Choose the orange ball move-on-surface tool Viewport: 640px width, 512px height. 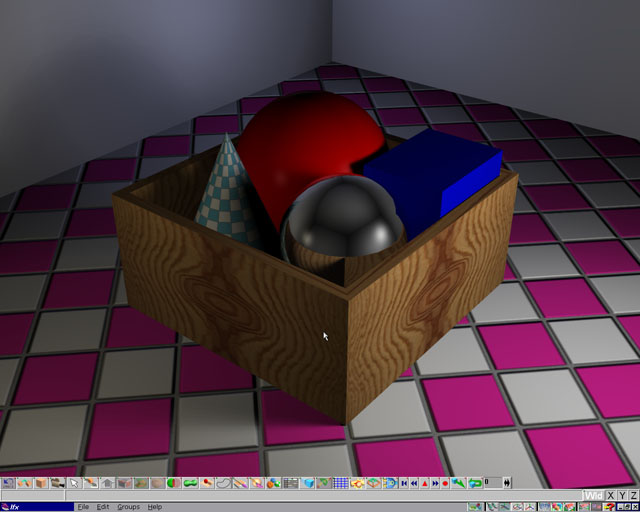click(x=91, y=483)
